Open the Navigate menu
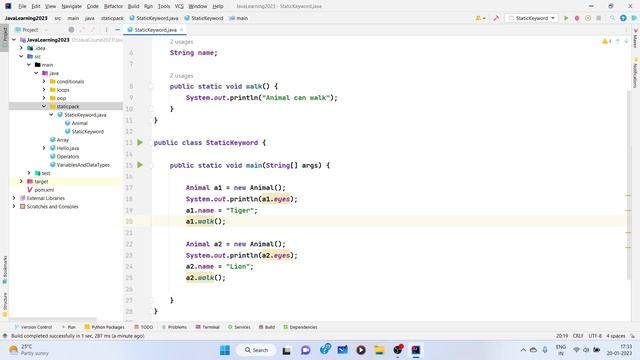Viewport: 640px width, 360px height. [x=71, y=6]
